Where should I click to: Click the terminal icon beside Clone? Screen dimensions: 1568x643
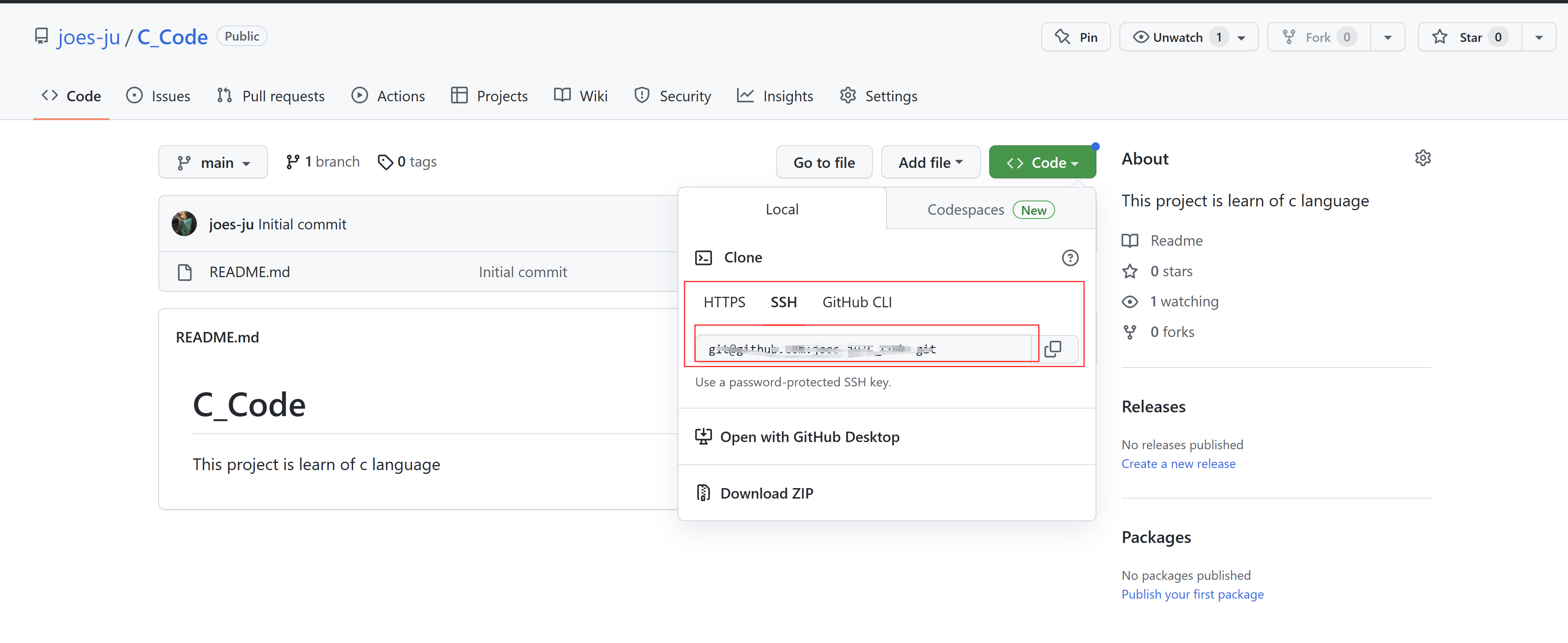click(703, 258)
